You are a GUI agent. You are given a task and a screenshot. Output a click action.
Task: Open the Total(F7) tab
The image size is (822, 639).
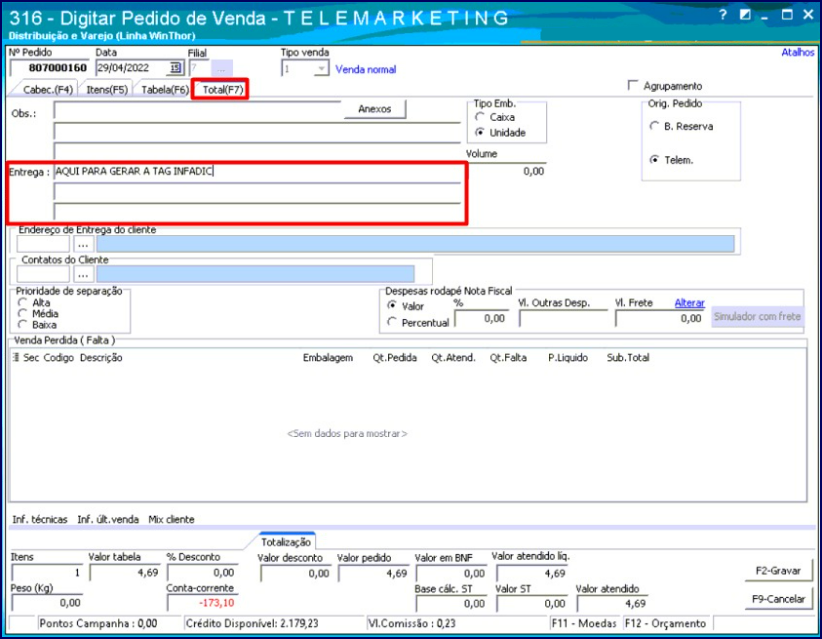pos(223,90)
